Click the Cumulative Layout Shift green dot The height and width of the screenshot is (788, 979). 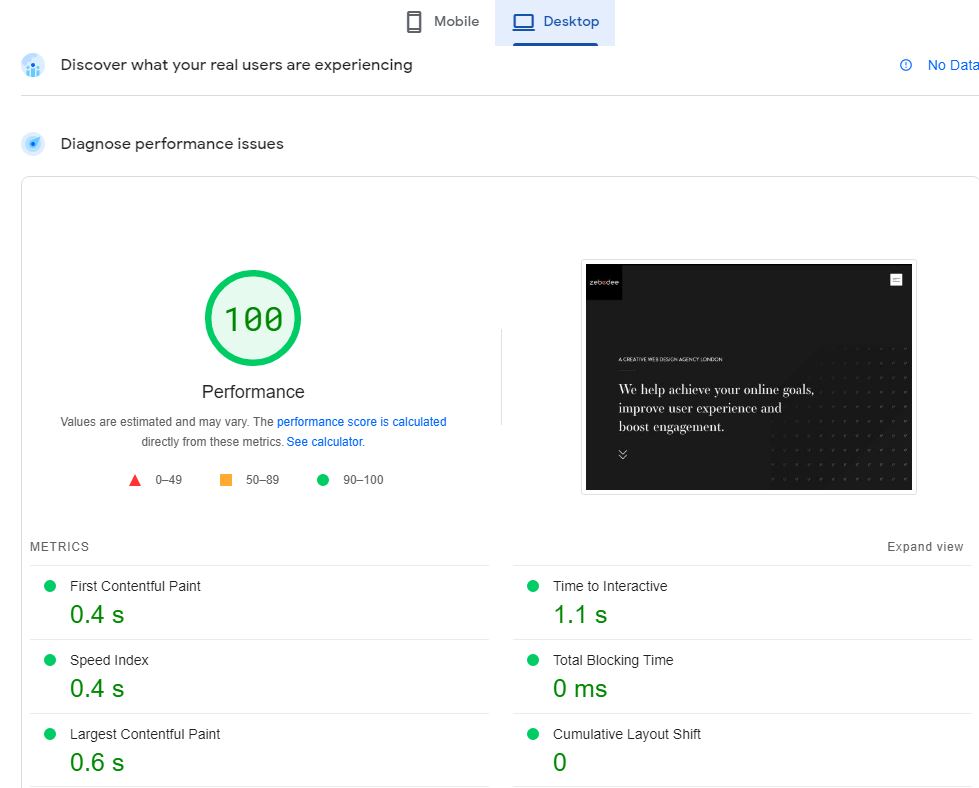[533, 734]
